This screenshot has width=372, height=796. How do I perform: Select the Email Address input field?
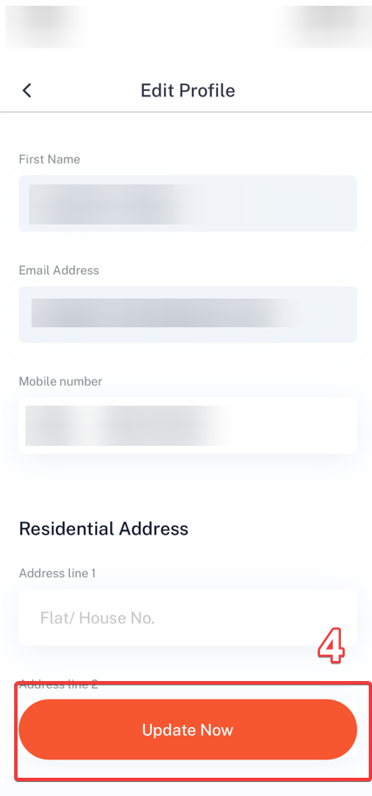tap(188, 314)
